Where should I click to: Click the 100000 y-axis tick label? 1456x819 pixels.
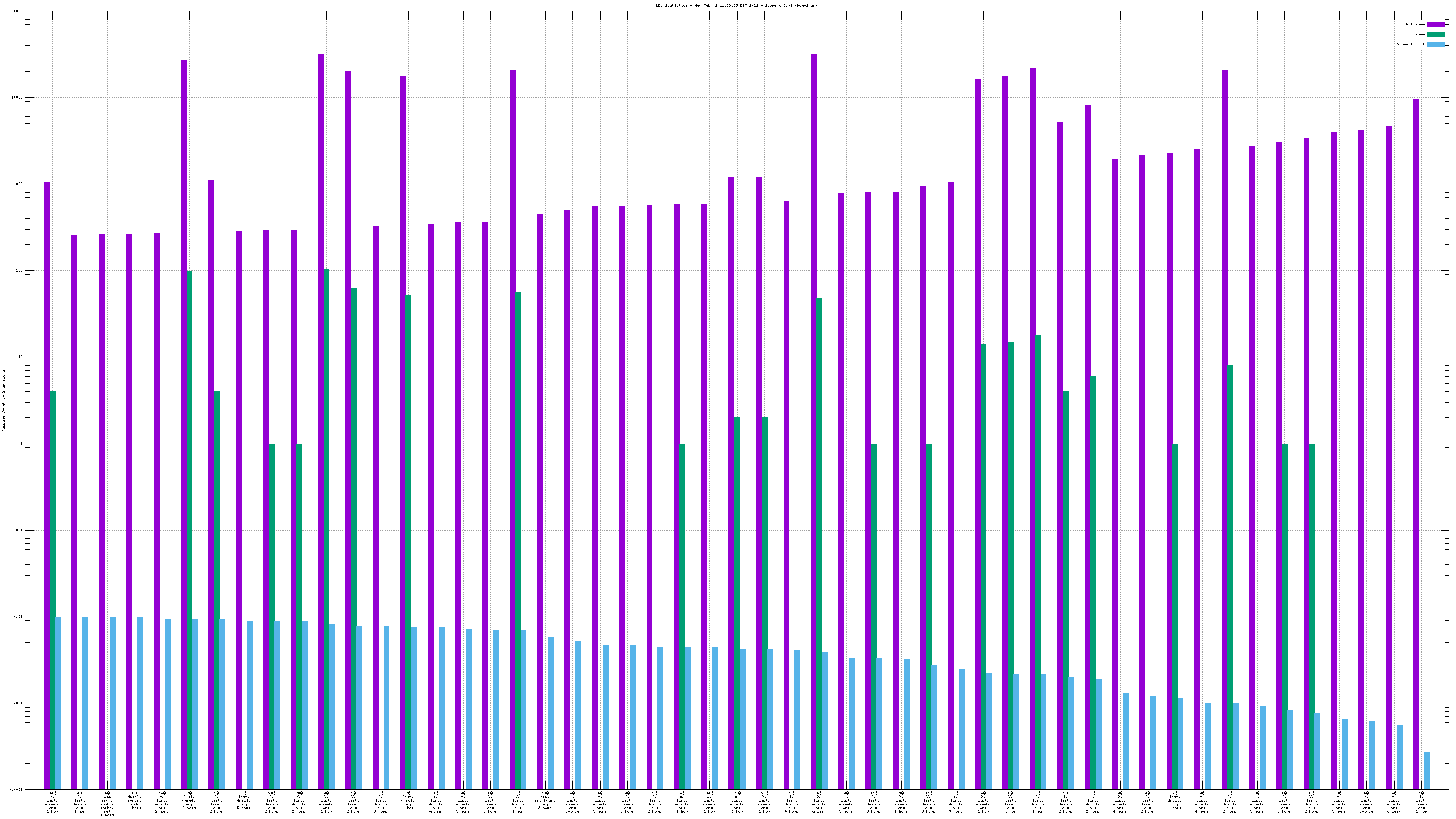coord(16,11)
